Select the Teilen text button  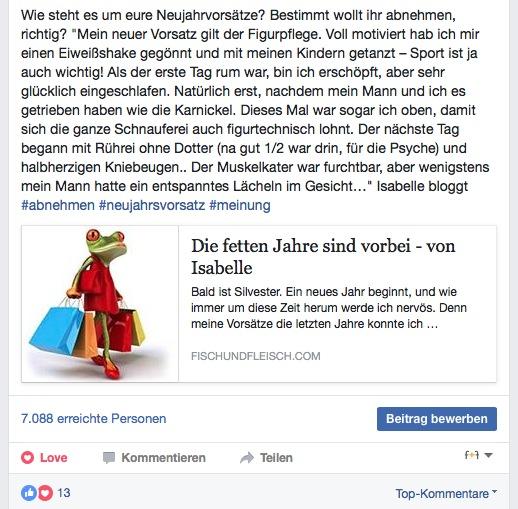coord(276,458)
